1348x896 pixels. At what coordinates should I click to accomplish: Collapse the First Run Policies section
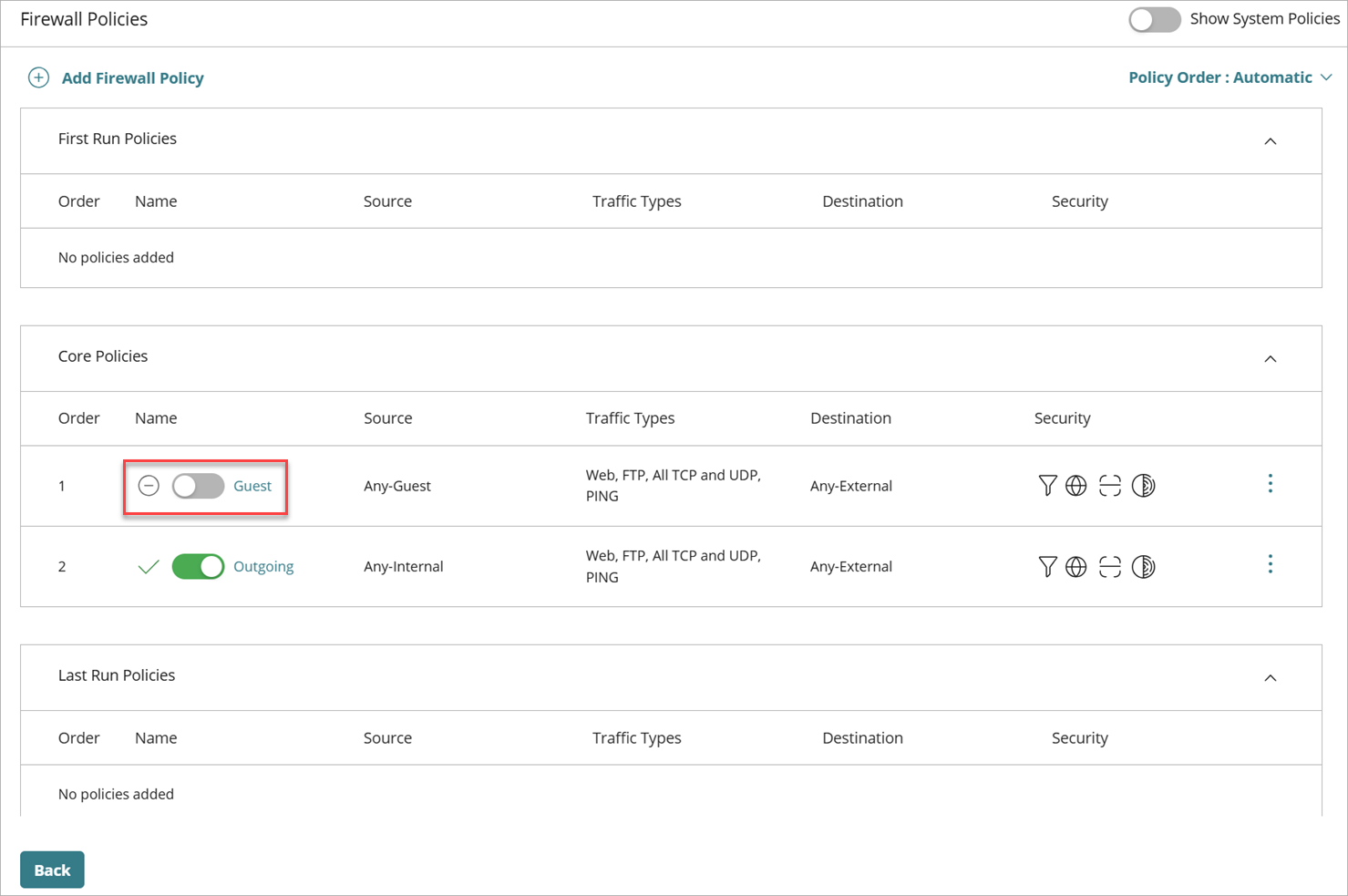1271,141
